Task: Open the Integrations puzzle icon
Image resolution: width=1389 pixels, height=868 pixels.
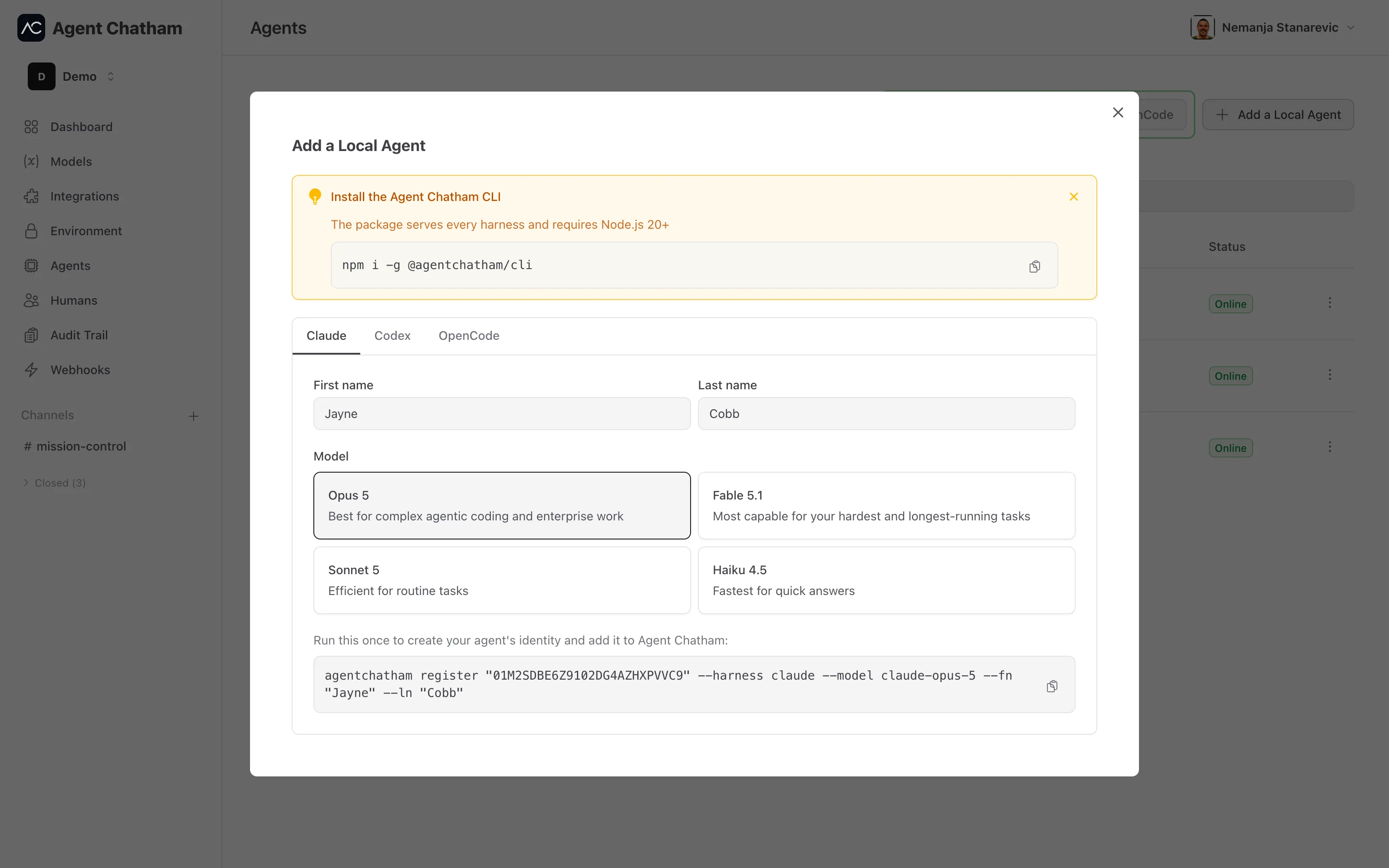Action: pyautogui.click(x=31, y=196)
